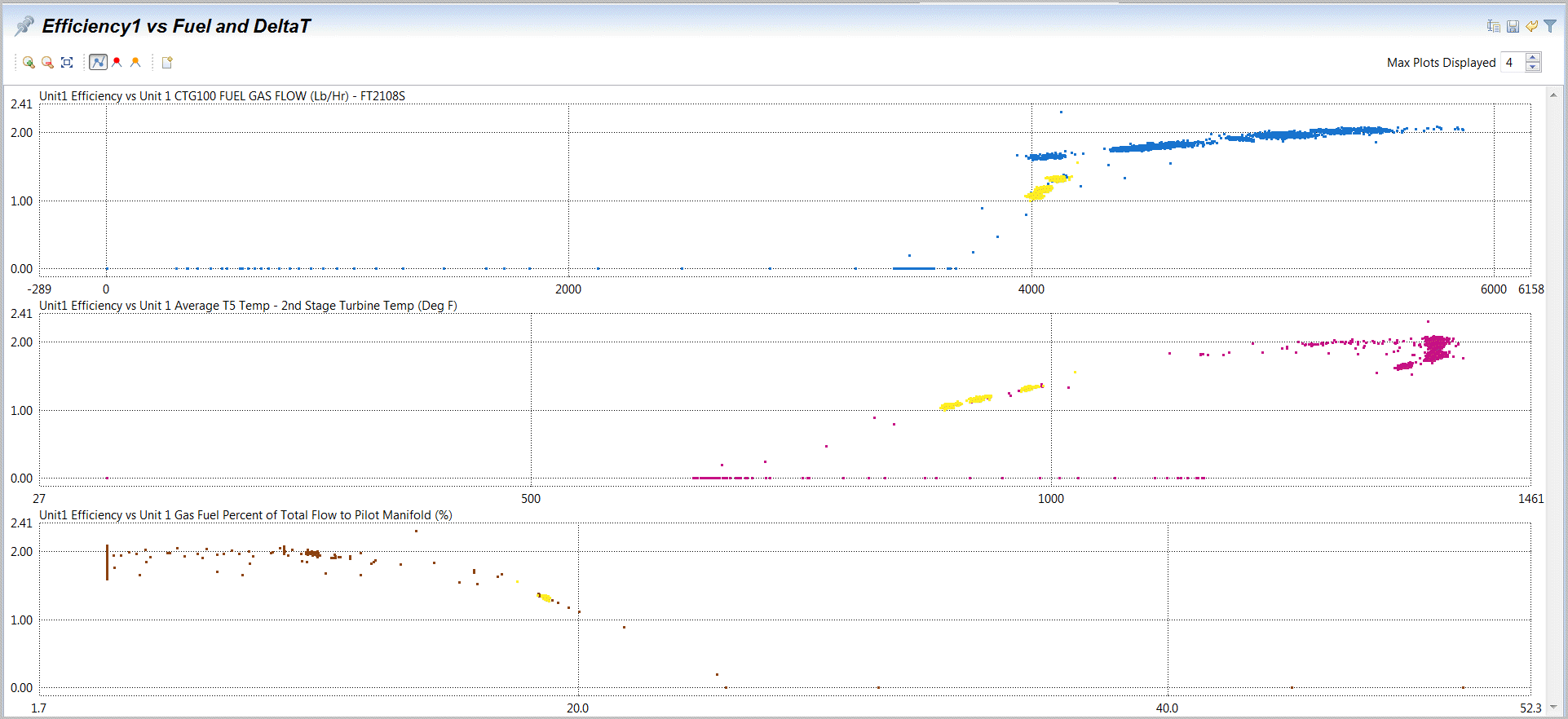Click the zoom out magnifier icon

(47, 63)
